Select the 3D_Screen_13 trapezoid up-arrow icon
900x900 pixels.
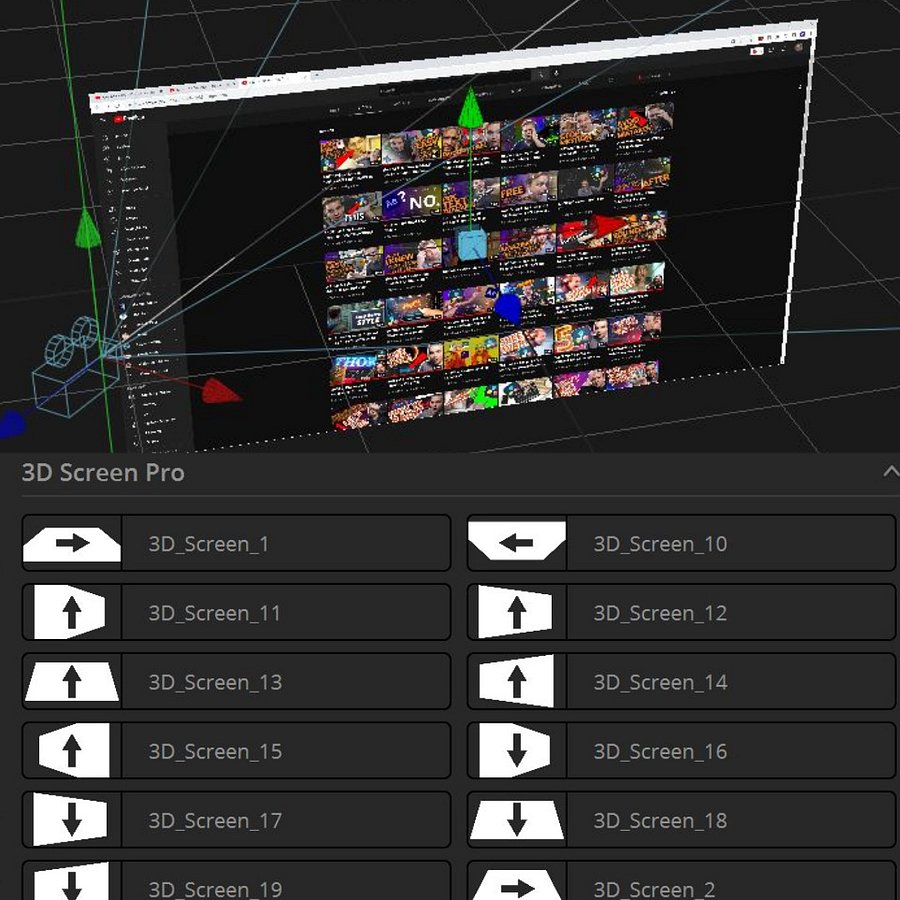coord(72,681)
